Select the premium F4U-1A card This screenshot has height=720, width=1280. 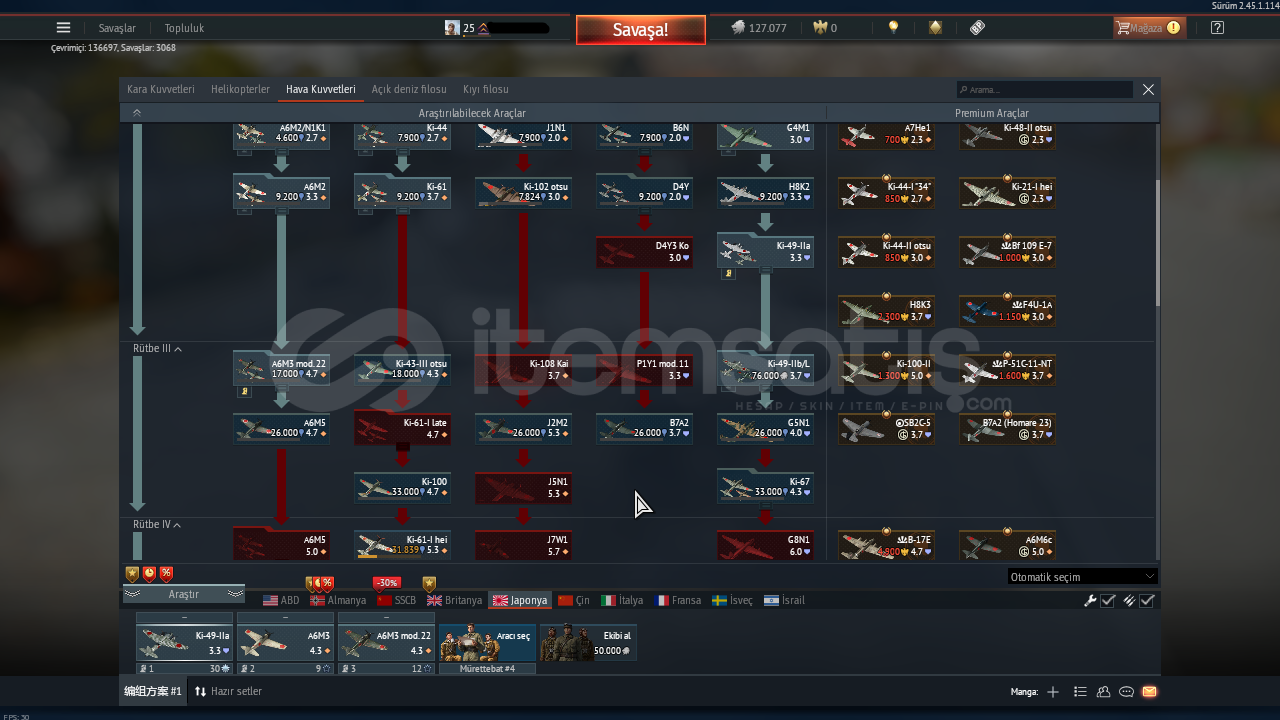pos(1007,311)
